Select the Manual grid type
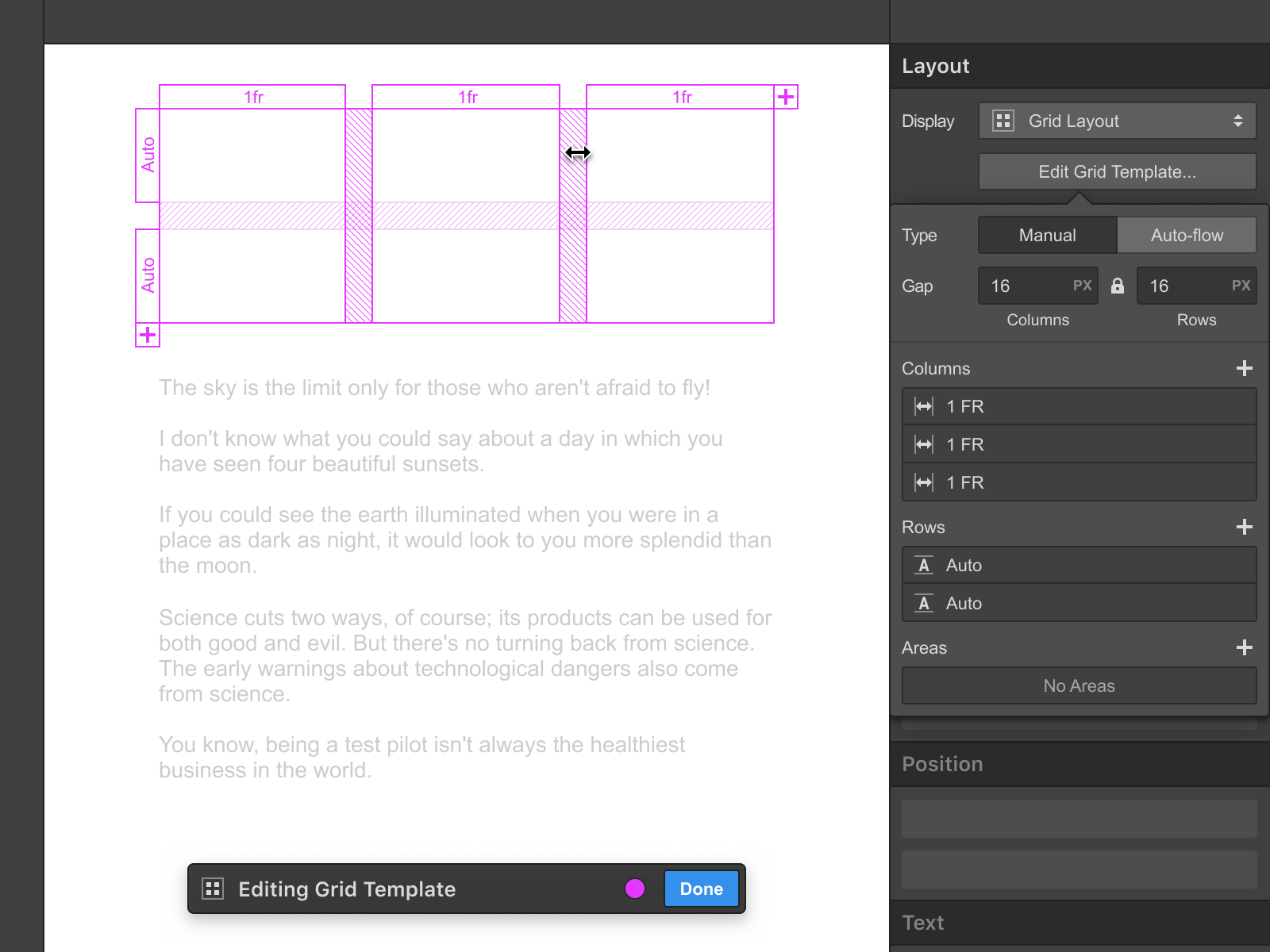This screenshot has height=952, width=1270. (x=1047, y=235)
